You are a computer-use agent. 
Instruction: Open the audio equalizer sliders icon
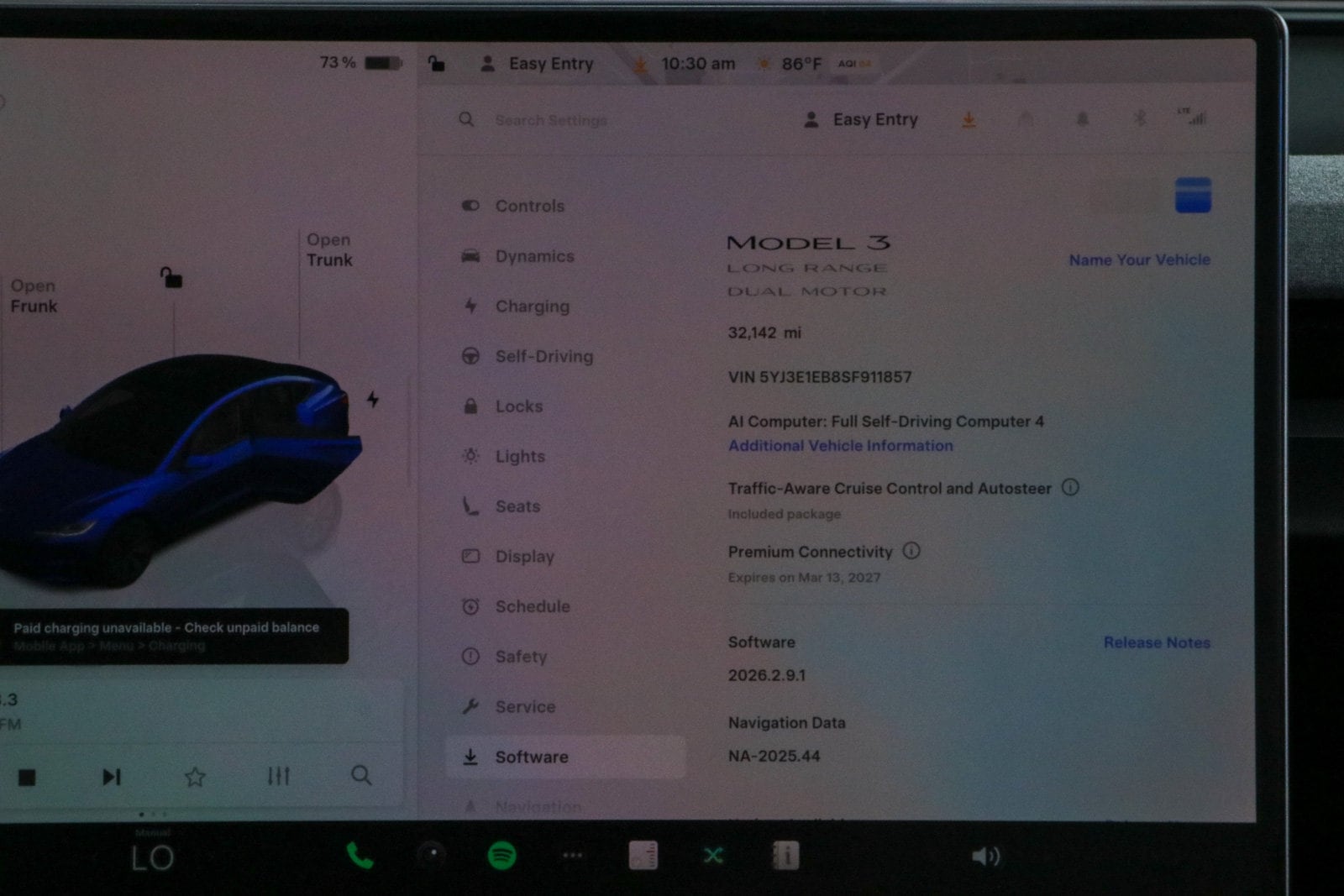pyautogui.click(x=278, y=776)
